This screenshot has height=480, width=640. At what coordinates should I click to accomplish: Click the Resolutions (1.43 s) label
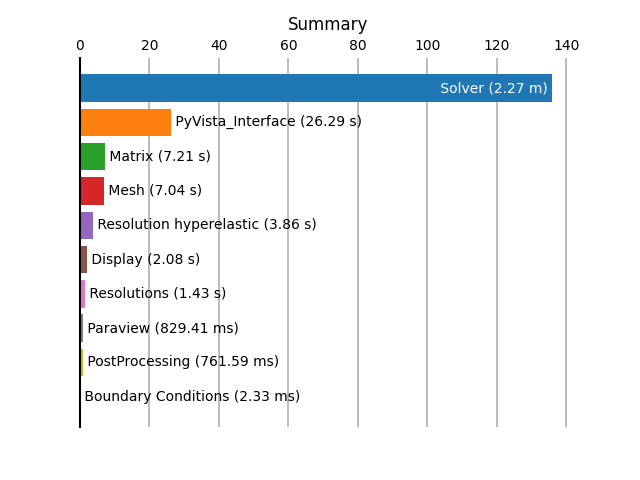158,293
